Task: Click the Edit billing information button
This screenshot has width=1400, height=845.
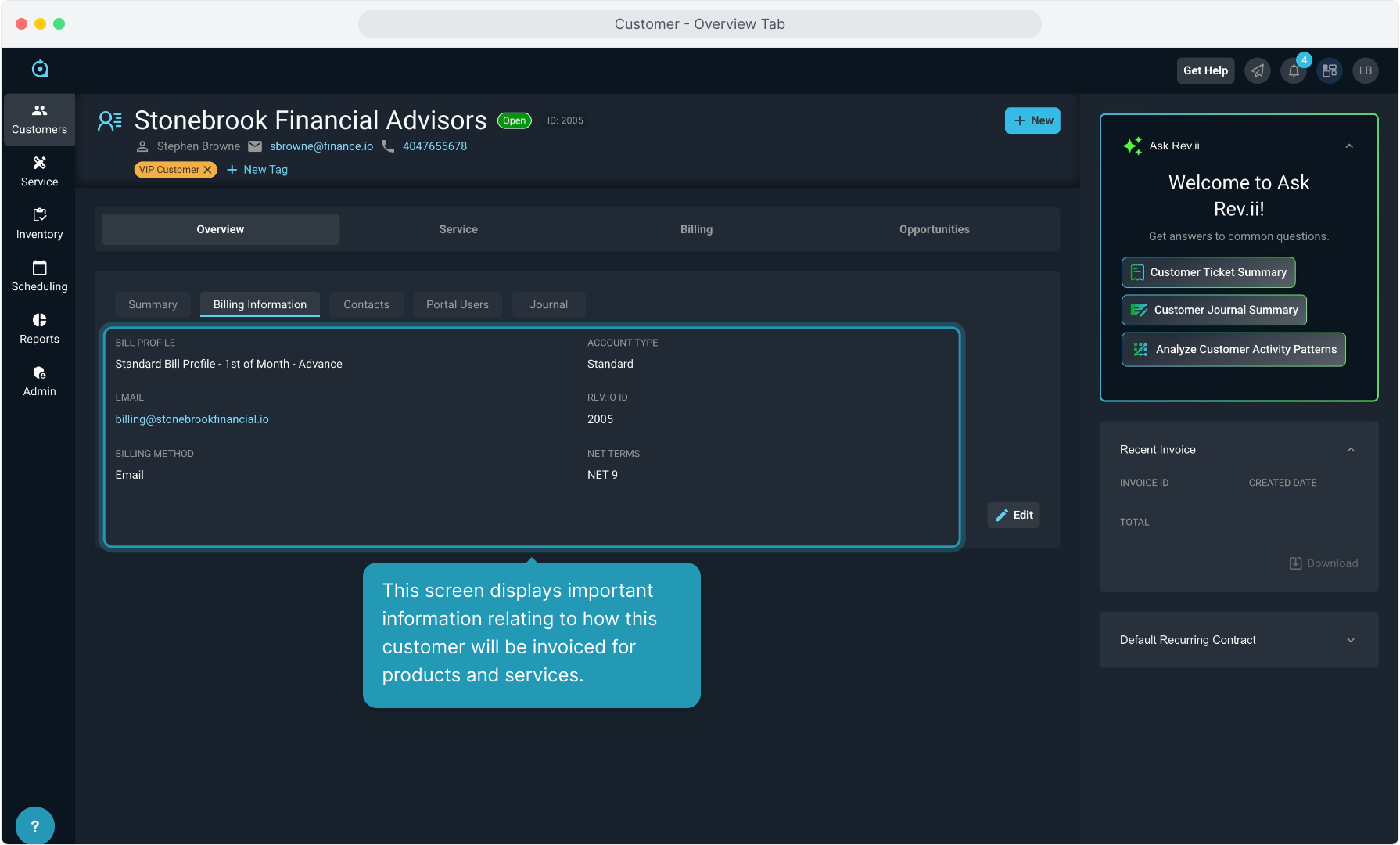Action: [x=1014, y=515]
